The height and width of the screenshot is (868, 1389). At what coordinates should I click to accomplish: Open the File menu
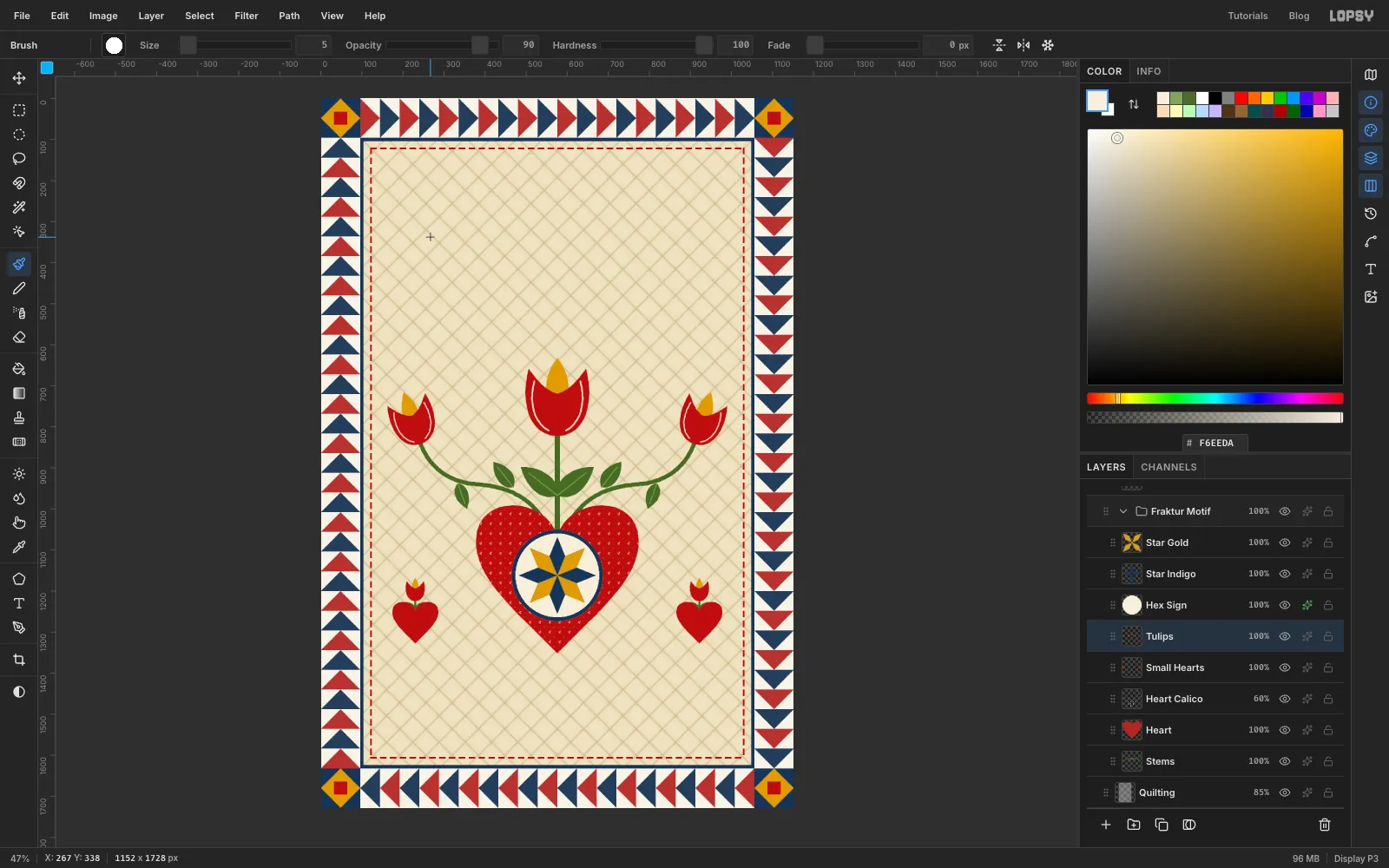[22, 16]
